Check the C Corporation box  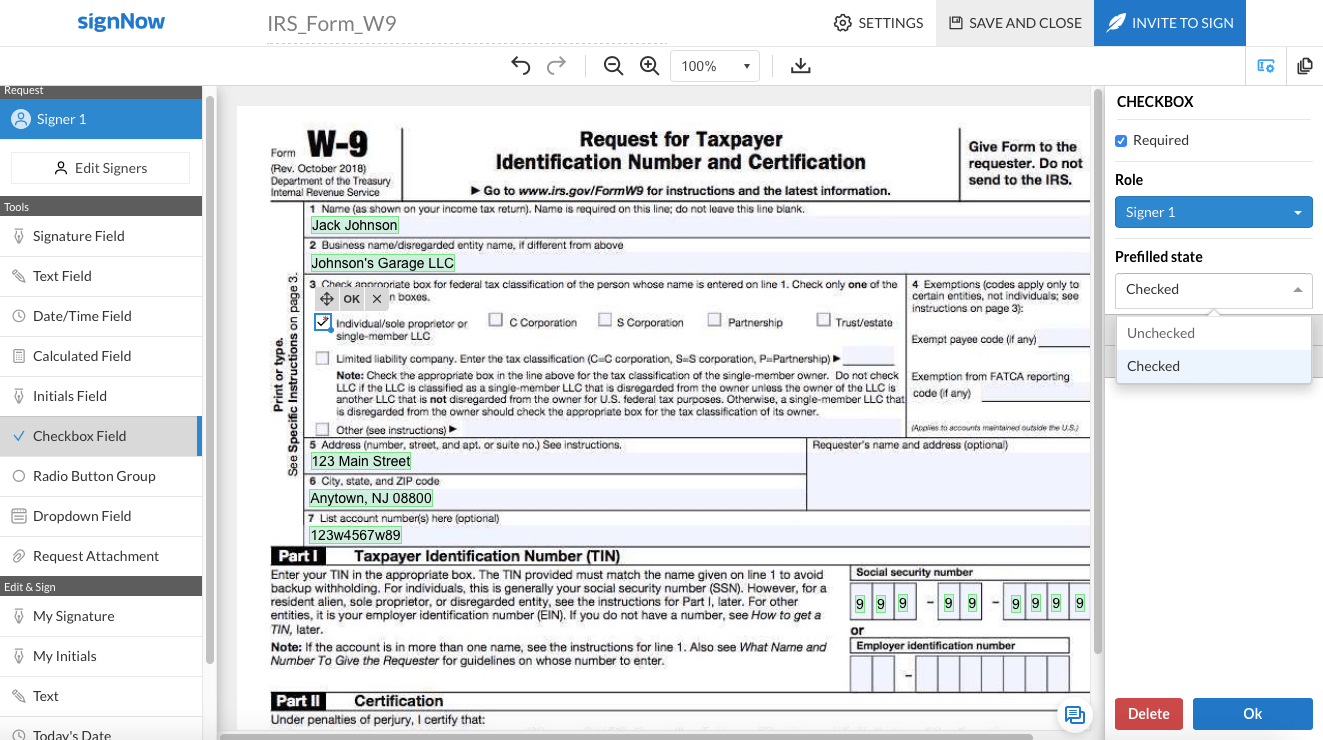[x=496, y=320]
